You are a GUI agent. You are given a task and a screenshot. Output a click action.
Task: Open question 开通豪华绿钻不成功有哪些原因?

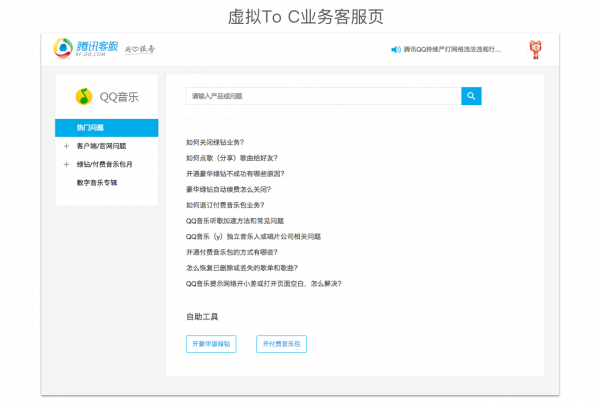(235, 174)
